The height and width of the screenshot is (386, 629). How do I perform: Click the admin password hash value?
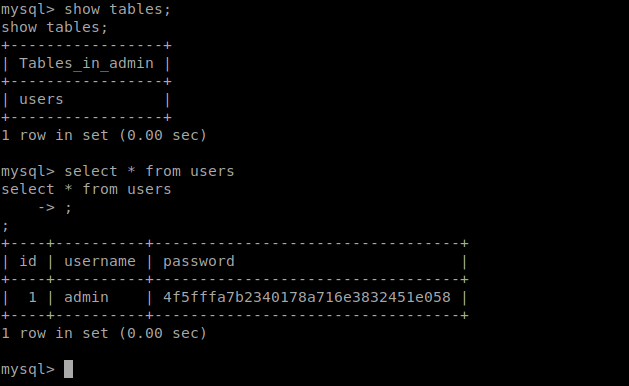point(307,297)
